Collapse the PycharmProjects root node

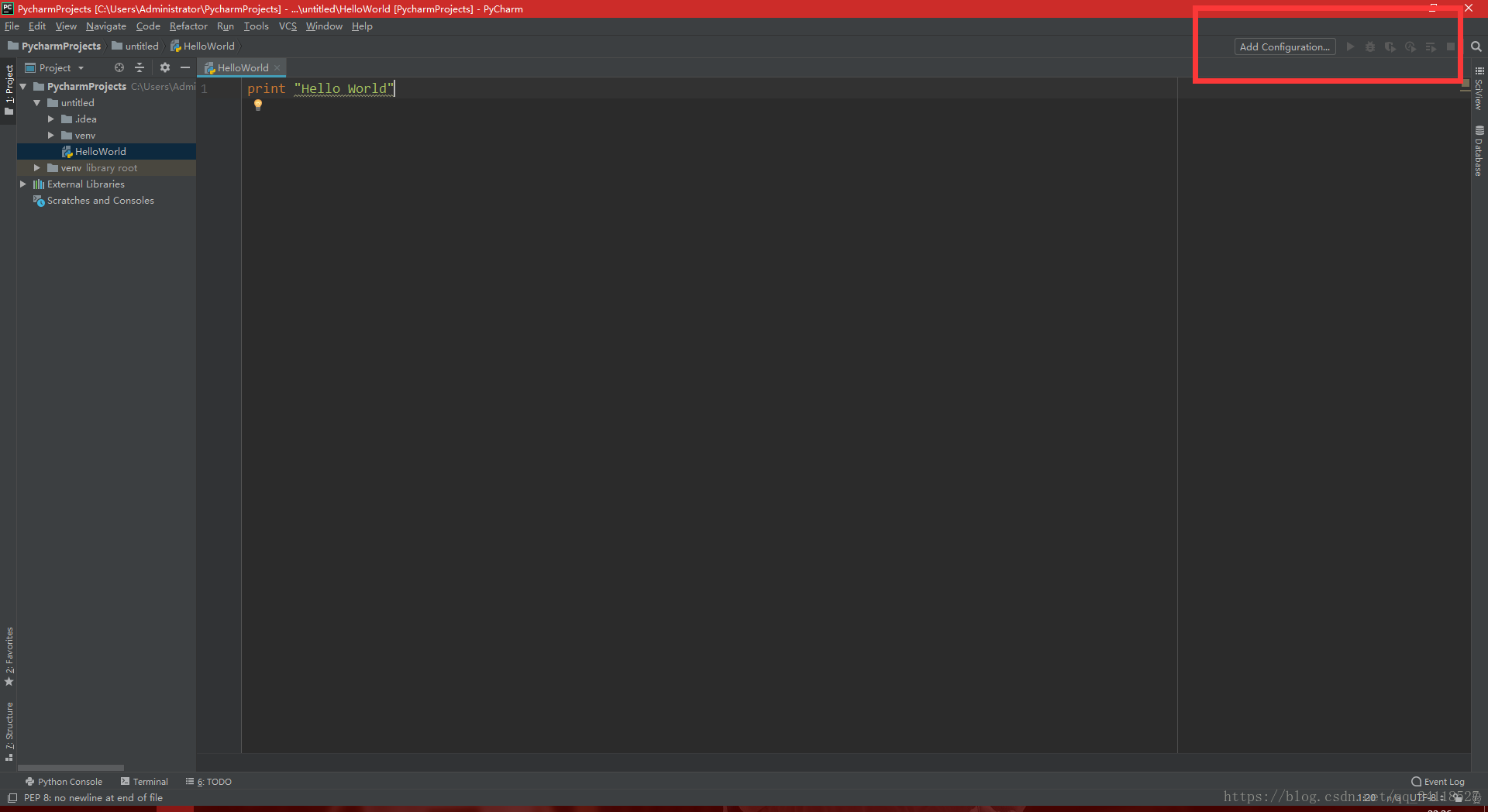tap(23, 86)
